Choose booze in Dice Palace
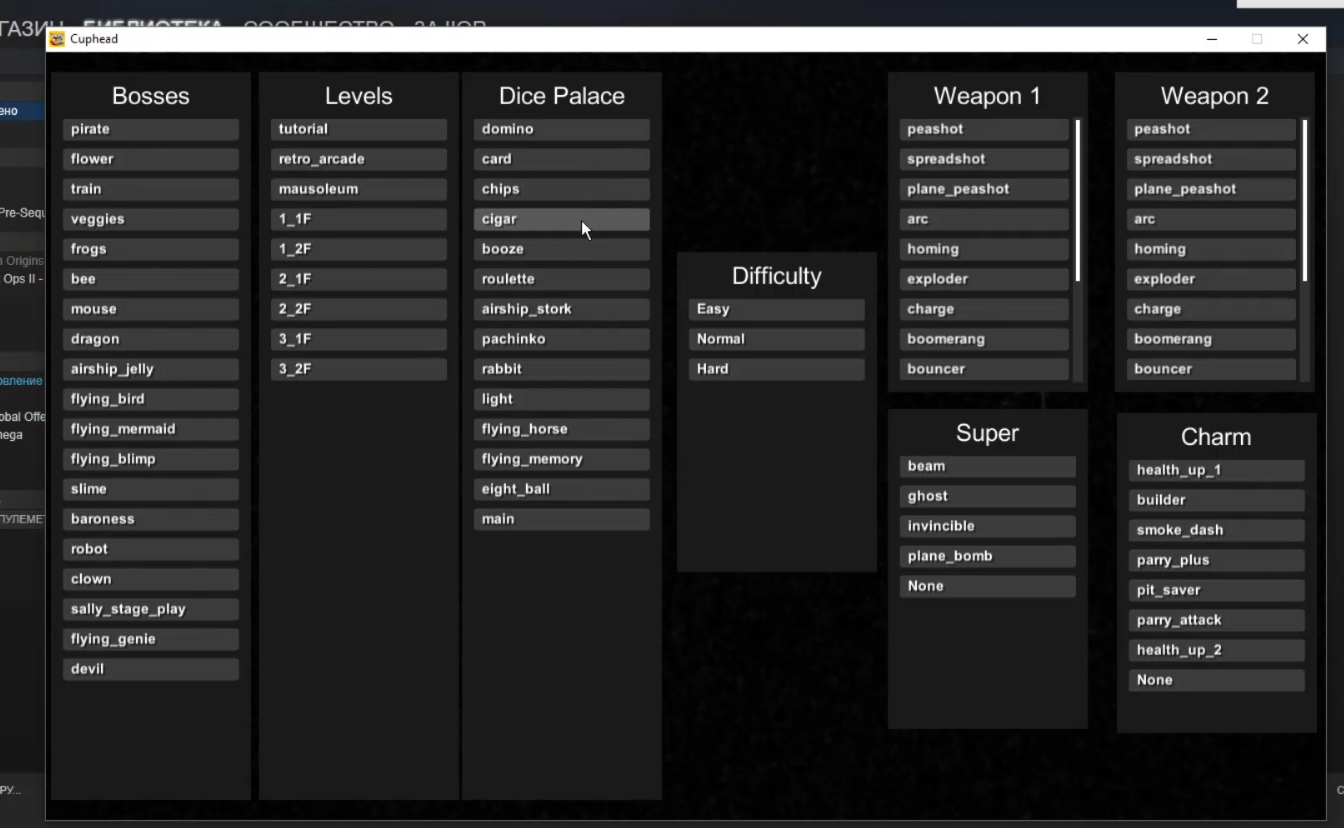 coord(562,250)
